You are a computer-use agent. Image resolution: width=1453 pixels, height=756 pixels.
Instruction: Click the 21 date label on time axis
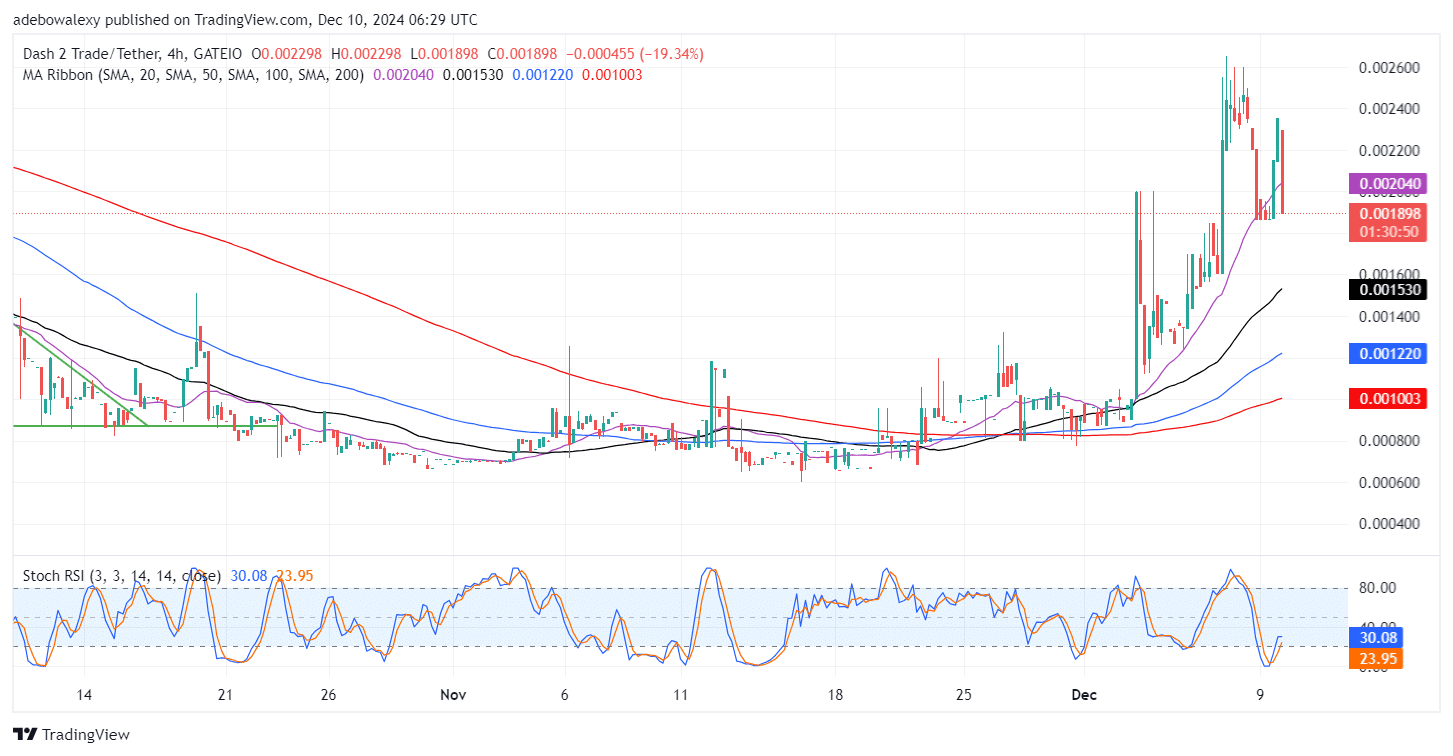225,695
